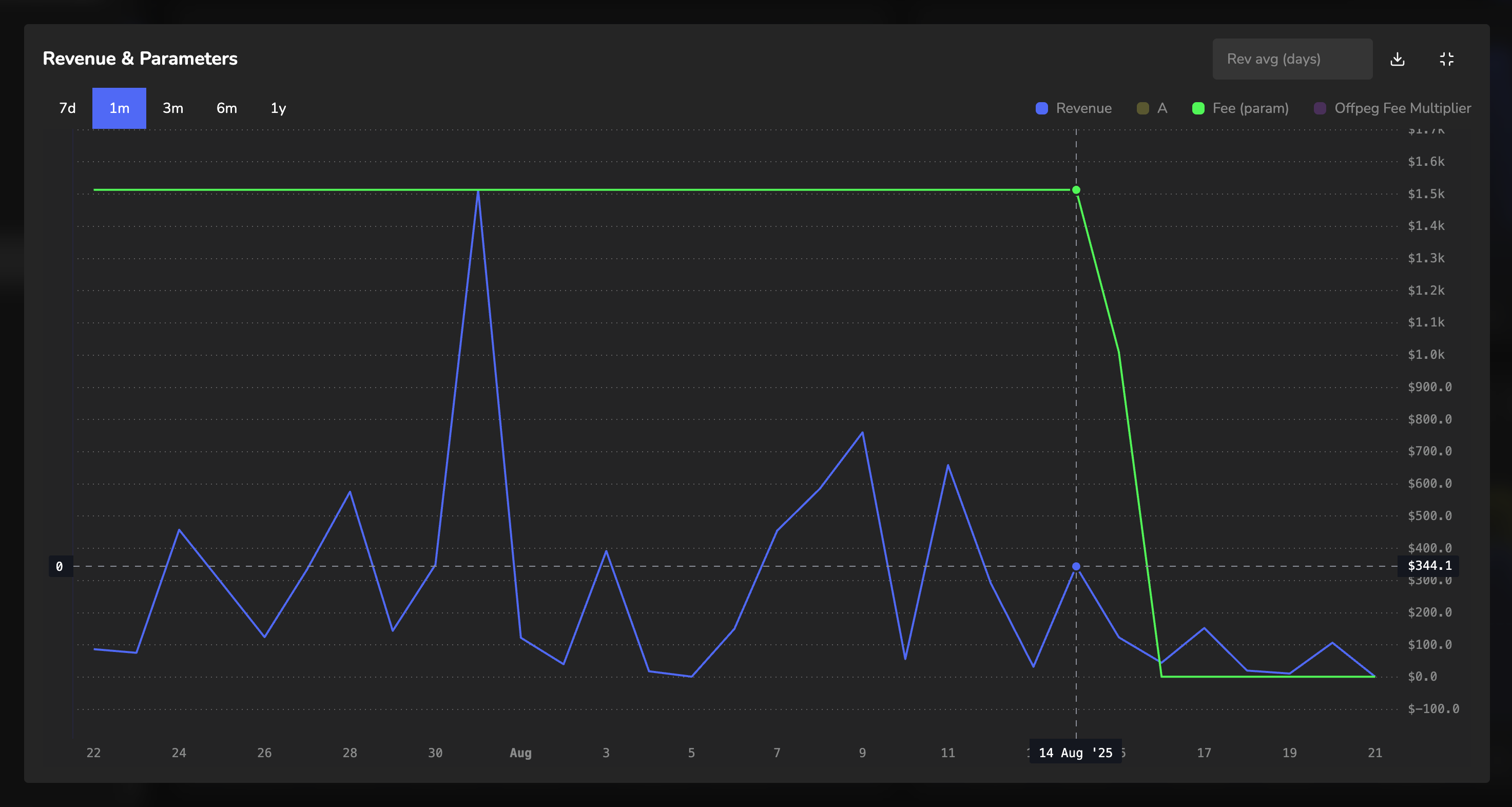Click the blue Revenue legend swatch

pos(1042,108)
